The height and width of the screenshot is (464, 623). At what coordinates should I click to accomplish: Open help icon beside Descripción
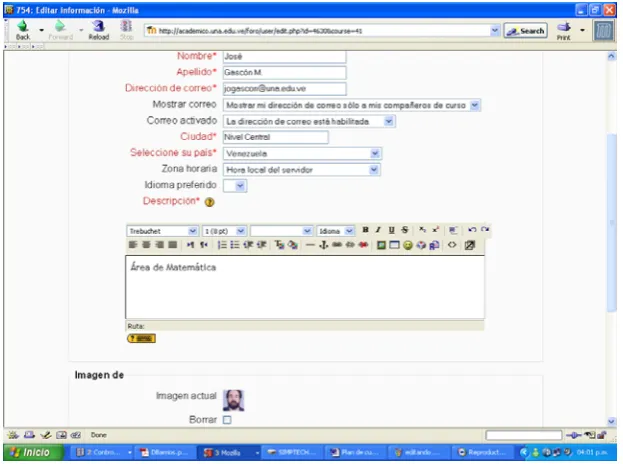(x=209, y=202)
